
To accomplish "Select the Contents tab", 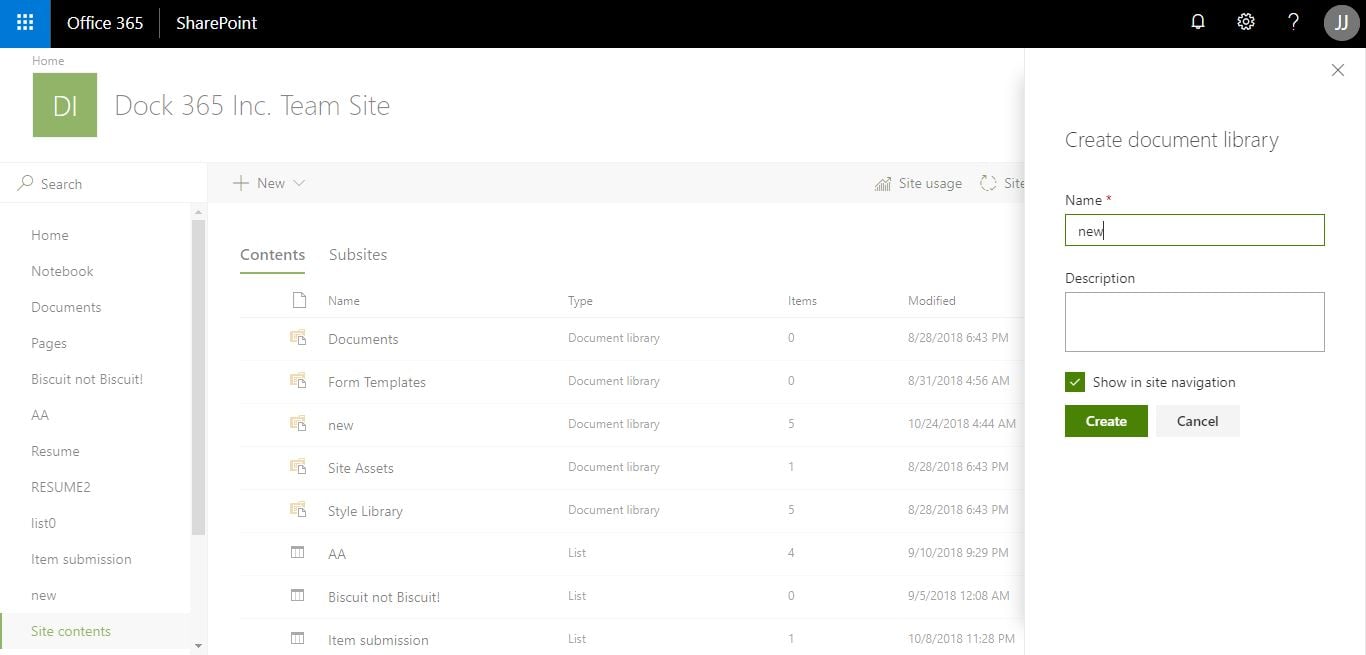I will [x=272, y=255].
